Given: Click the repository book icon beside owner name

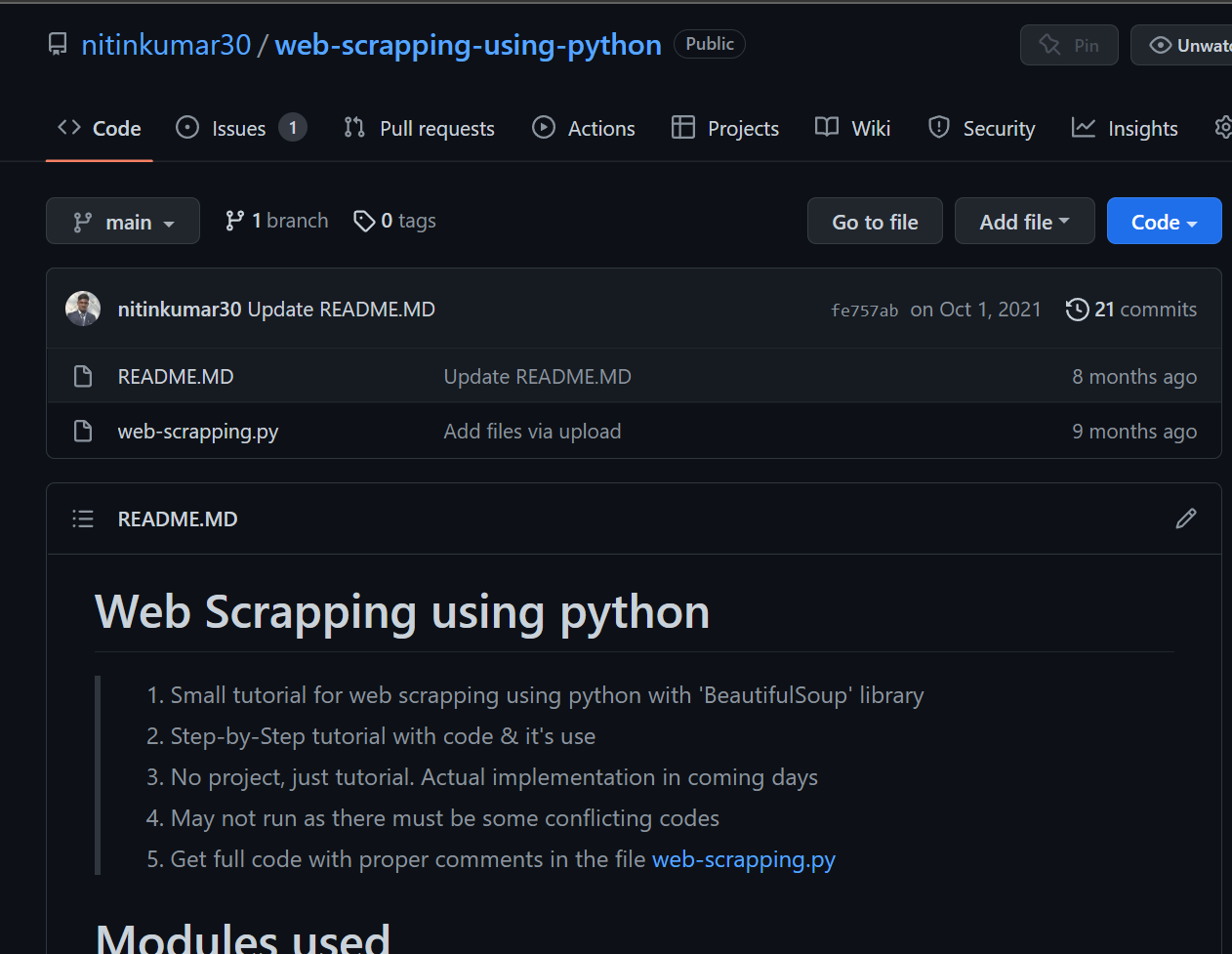Looking at the screenshot, I should tap(59, 45).
